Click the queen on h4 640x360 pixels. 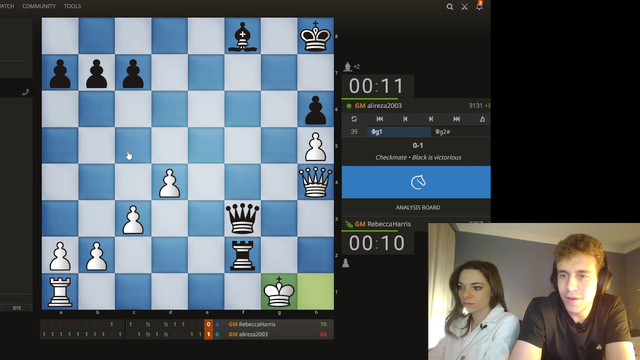point(316,182)
